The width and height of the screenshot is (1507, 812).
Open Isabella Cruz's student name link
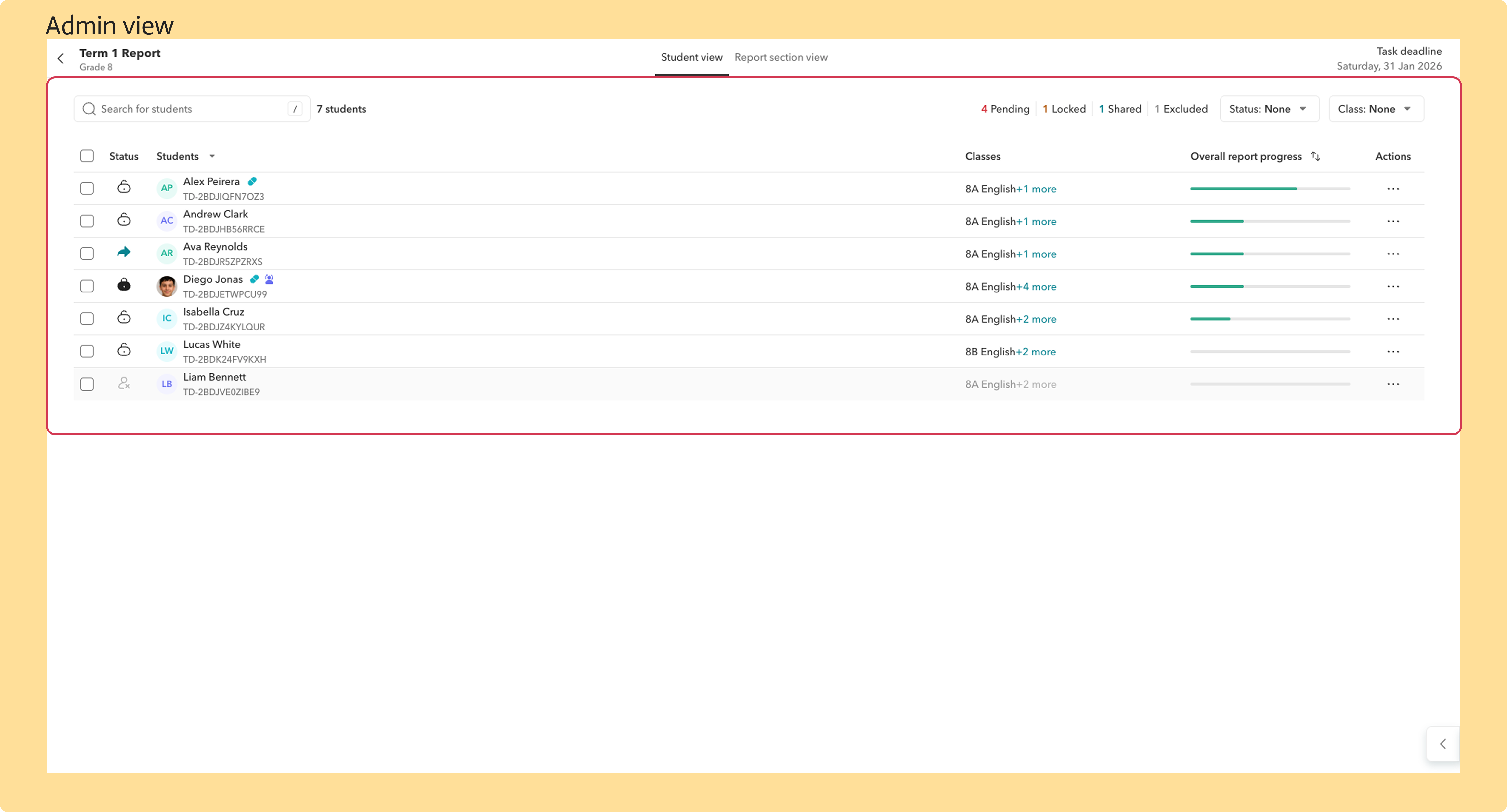(x=214, y=312)
